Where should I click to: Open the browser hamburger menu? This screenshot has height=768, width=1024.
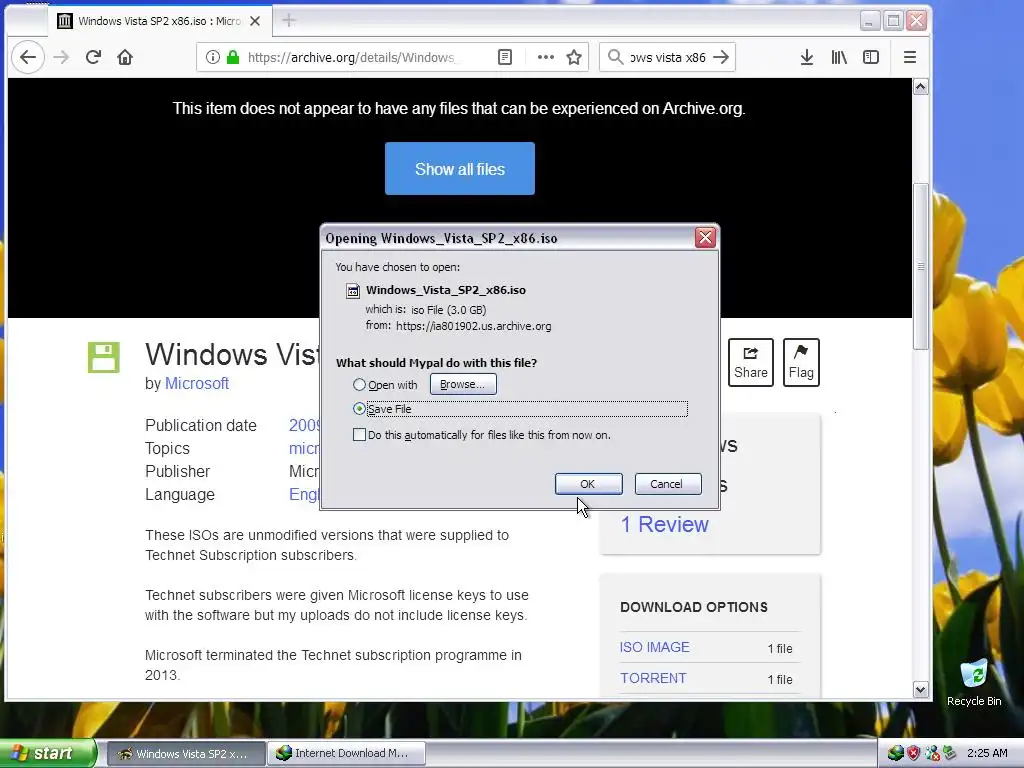tap(910, 57)
